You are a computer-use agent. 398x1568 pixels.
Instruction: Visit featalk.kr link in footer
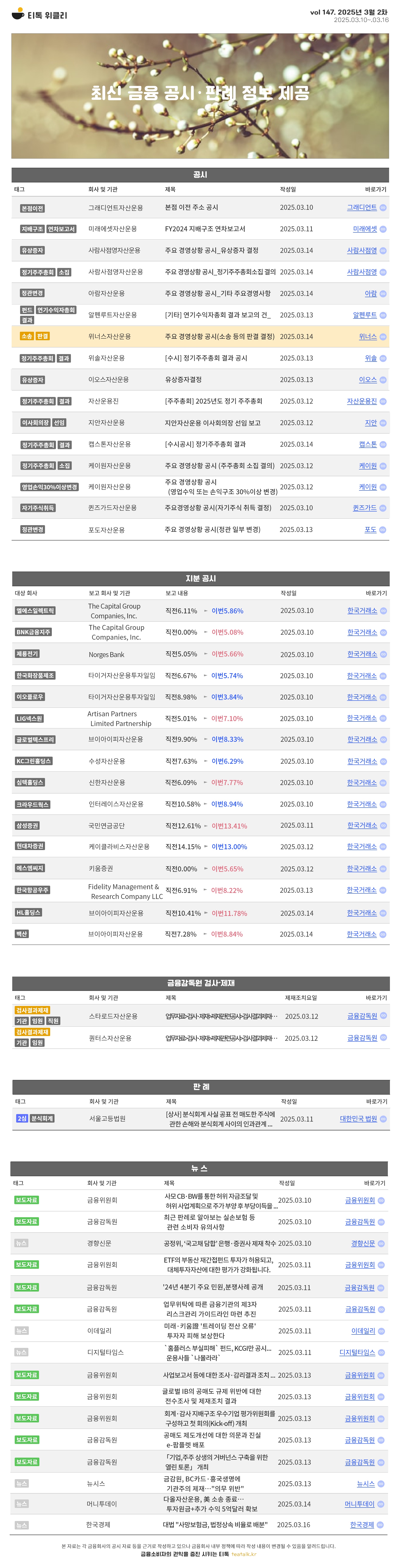[244, 1554]
